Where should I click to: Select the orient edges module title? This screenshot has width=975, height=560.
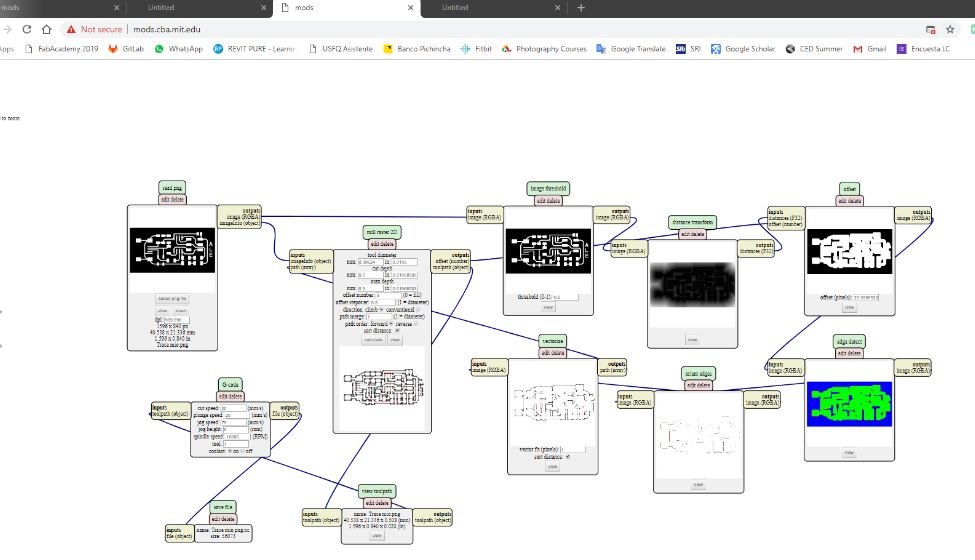698,374
